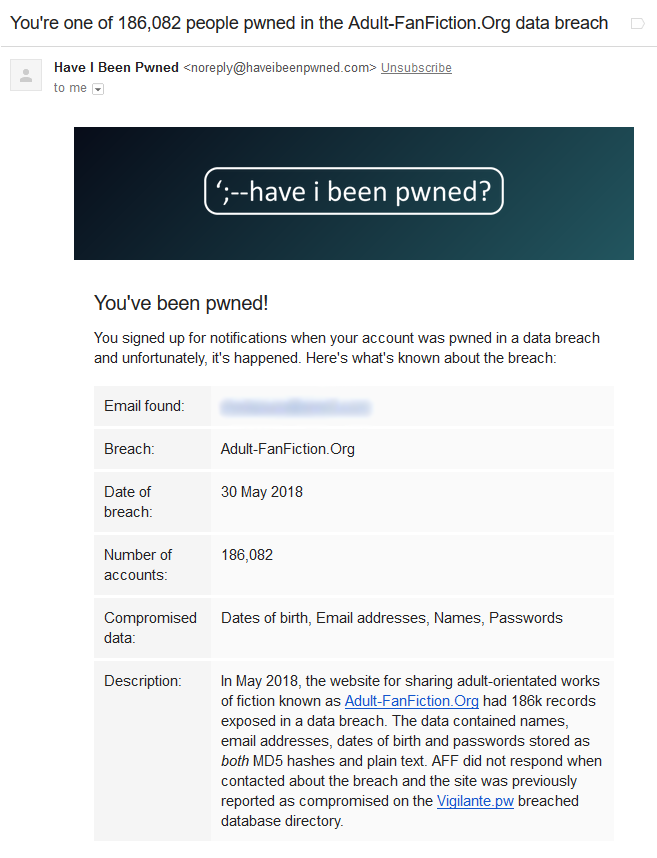Image resolution: width=657 pixels, height=858 pixels.
Task: Click the Unsubscribe link
Action: [416, 68]
